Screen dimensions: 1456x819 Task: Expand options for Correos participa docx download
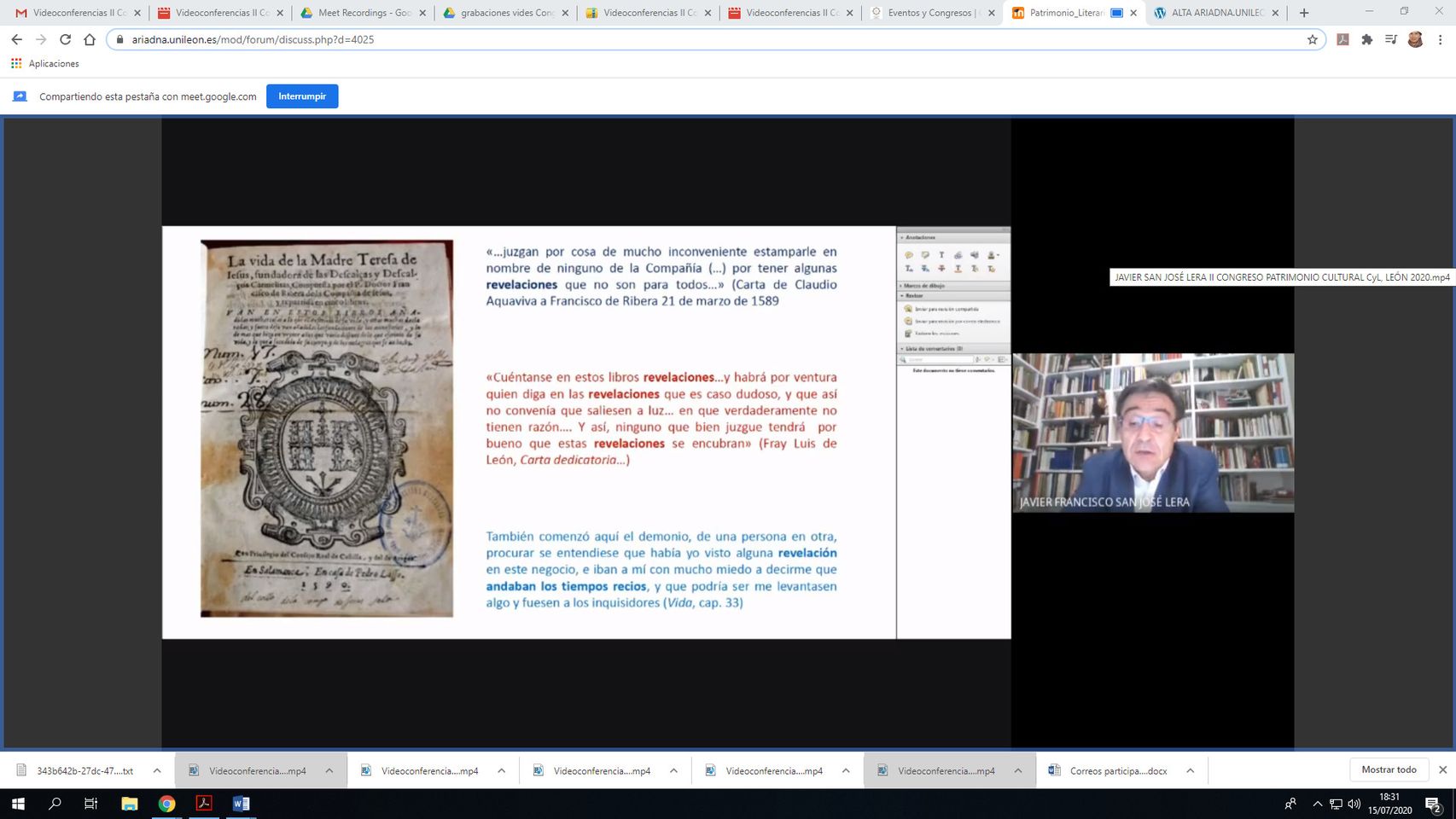1190,770
